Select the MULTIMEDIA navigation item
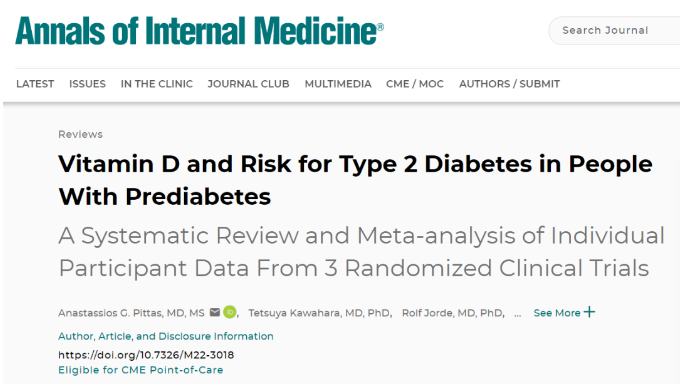 point(338,84)
